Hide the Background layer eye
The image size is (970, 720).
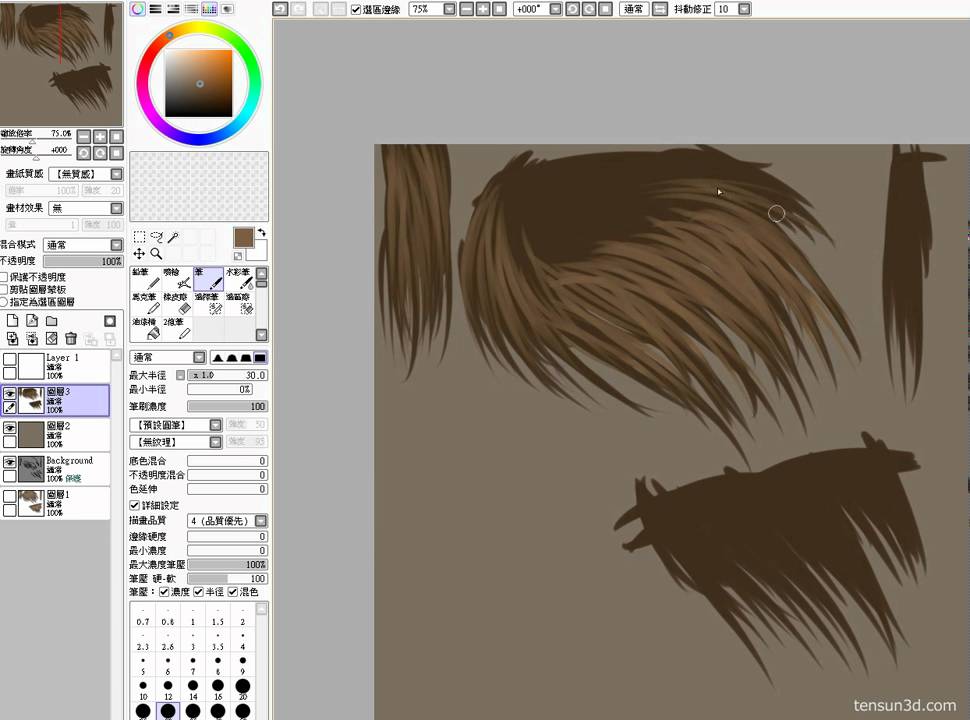tap(9, 462)
